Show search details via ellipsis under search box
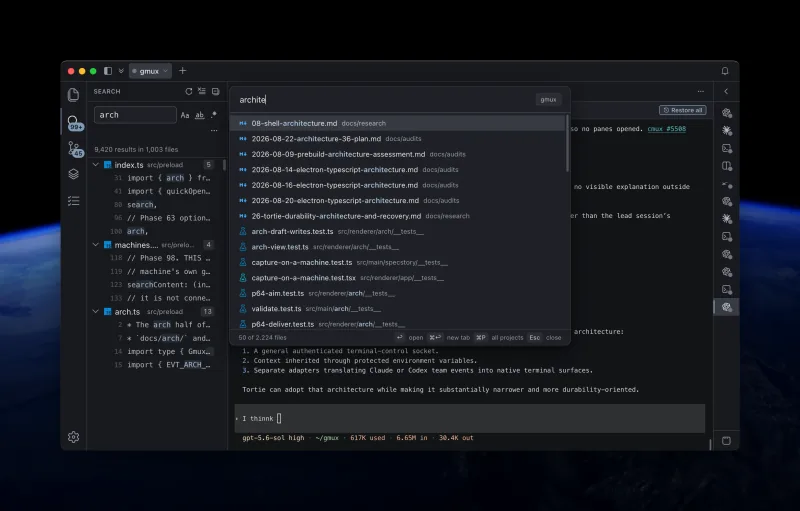This screenshot has height=511, width=800. click(x=214, y=131)
